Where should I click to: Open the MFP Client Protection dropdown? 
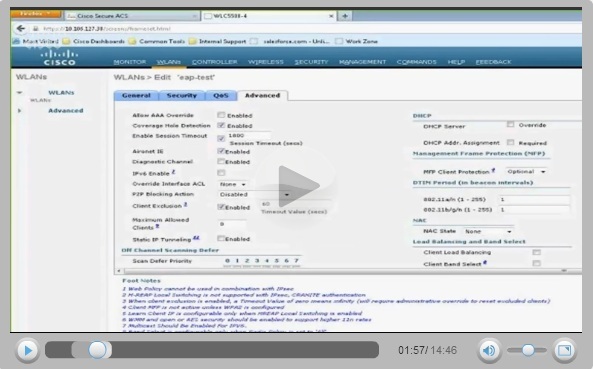point(526,172)
